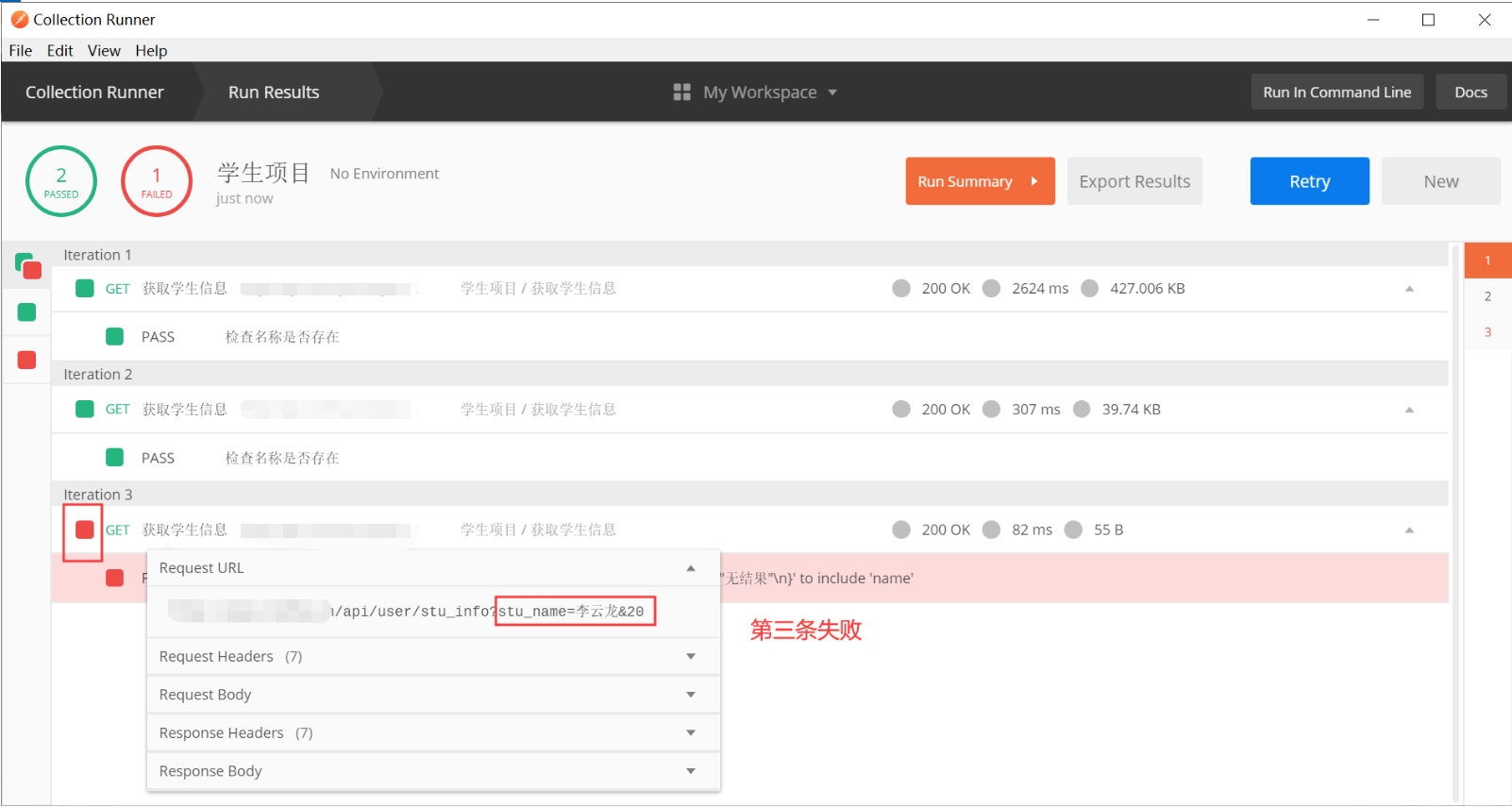Click status dot beside 200 OK in Iteration 2

(x=901, y=409)
